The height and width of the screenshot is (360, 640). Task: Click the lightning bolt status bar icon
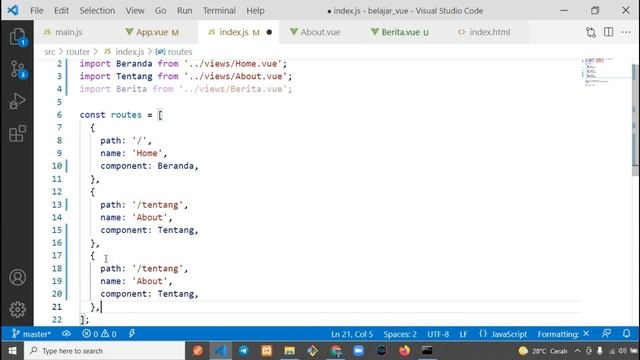point(132,334)
